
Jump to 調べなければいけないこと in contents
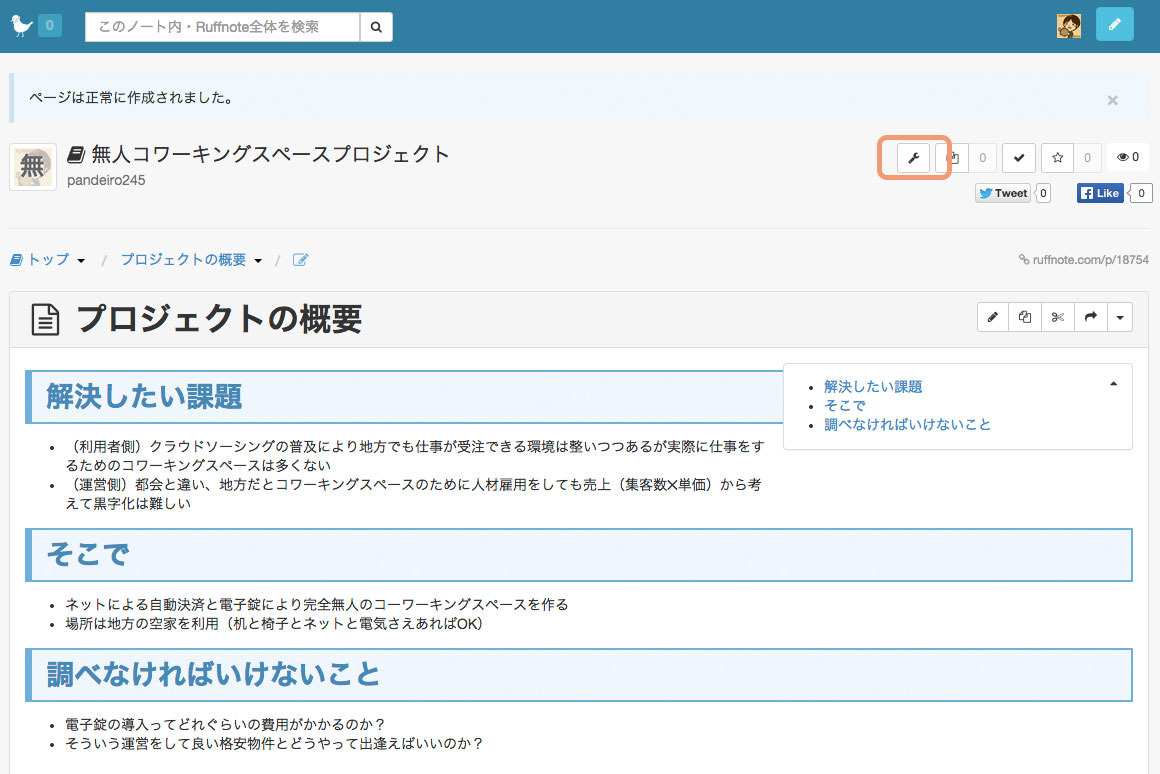[907, 425]
